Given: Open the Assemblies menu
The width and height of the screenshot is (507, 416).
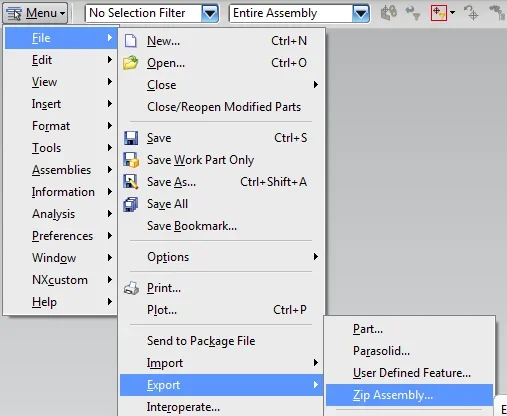Looking at the screenshot, I should pyautogui.click(x=61, y=170).
